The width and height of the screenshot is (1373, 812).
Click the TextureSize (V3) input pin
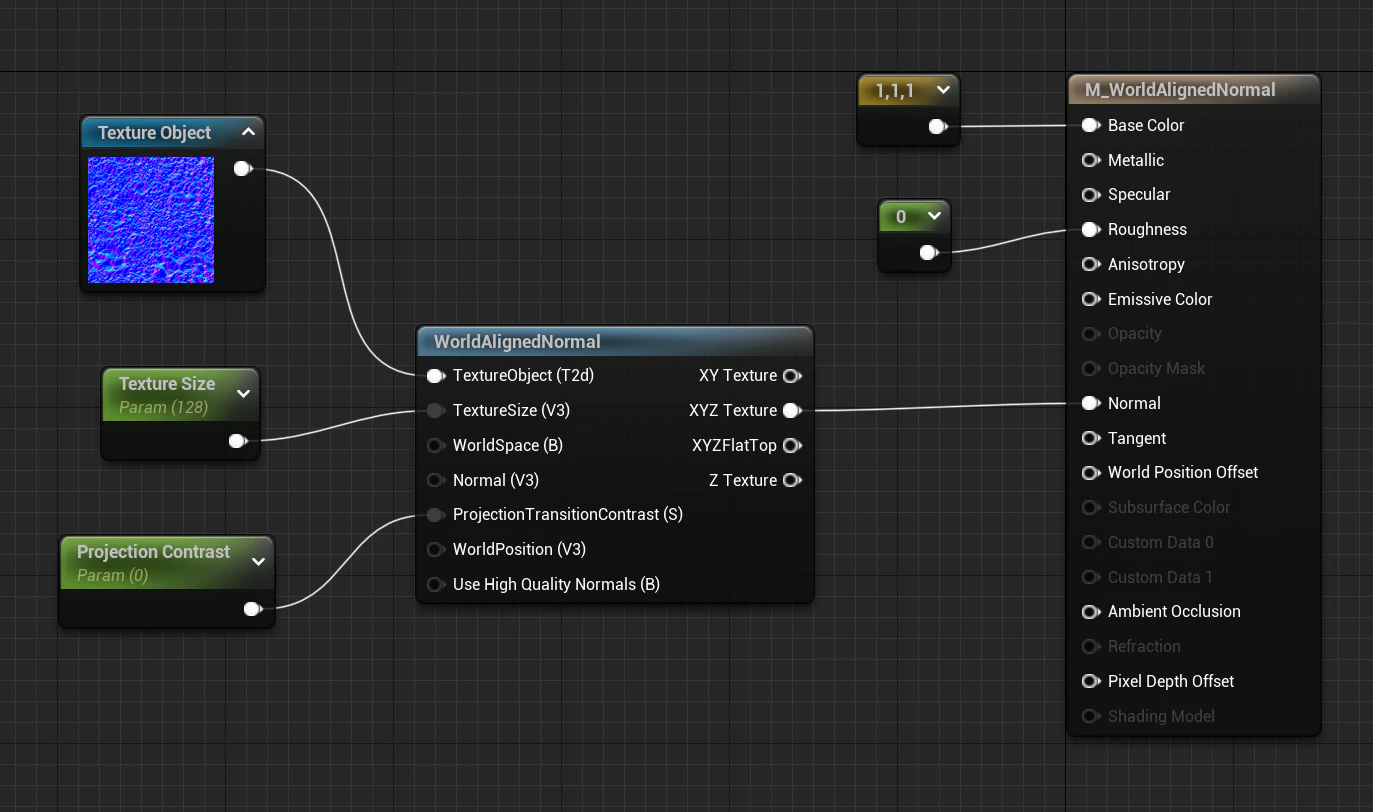(x=436, y=410)
